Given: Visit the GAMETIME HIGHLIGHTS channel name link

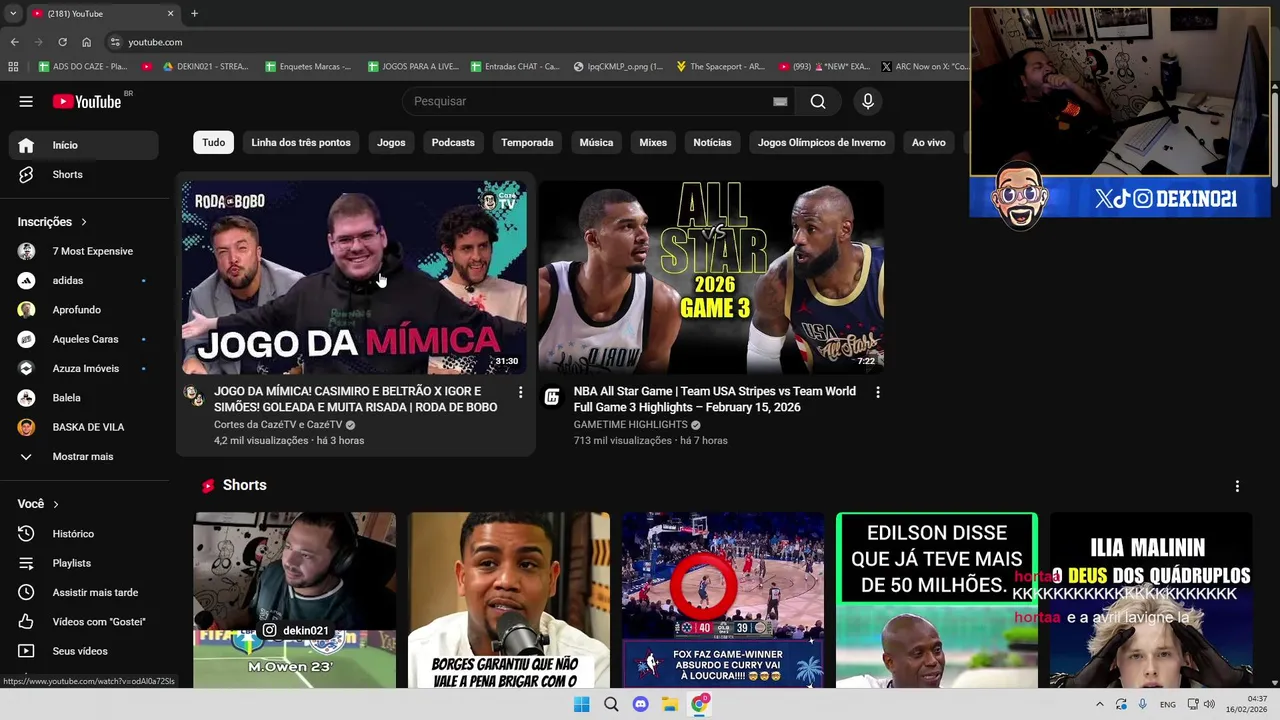Looking at the screenshot, I should pyautogui.click(x=631, y=425).
